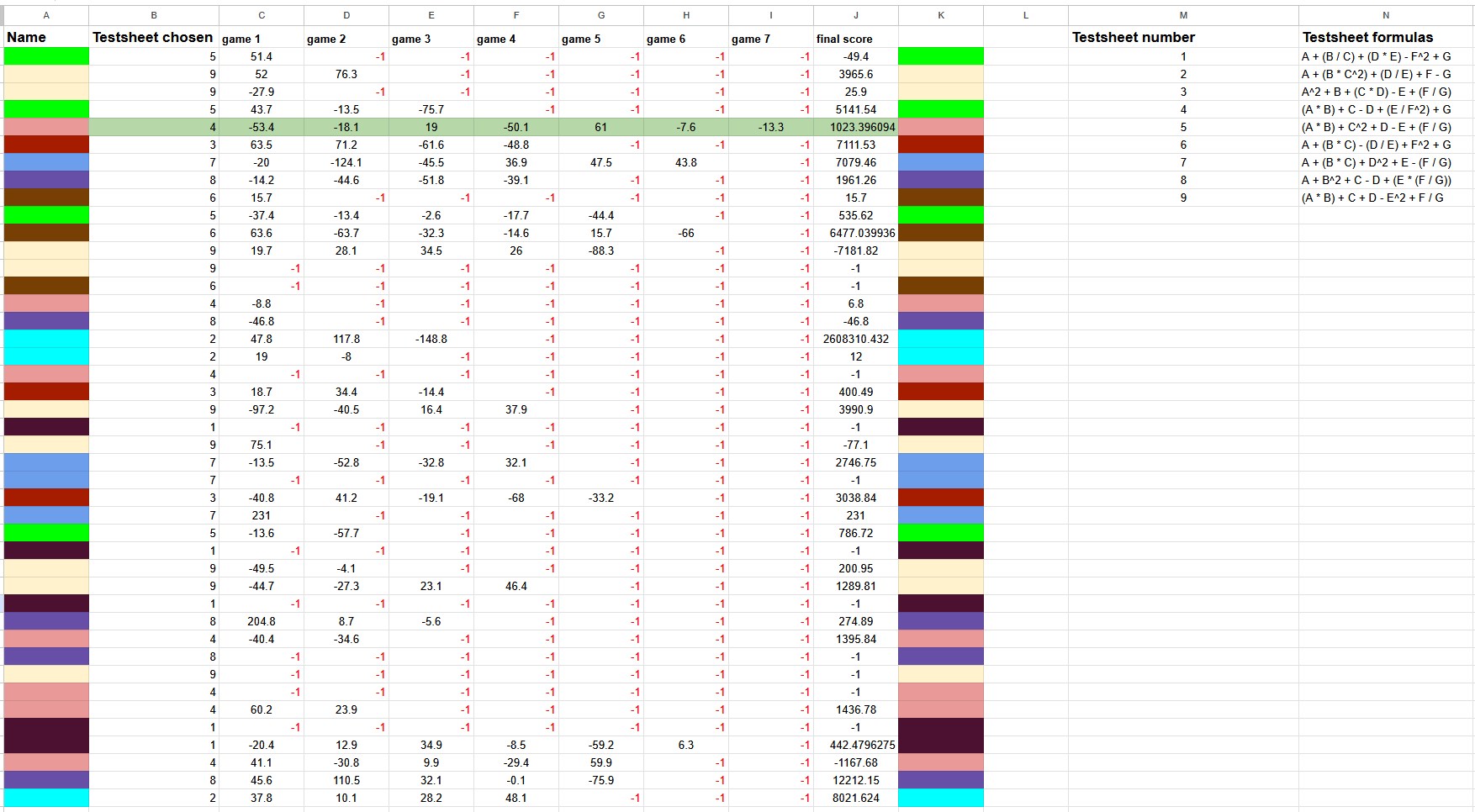Screen dimensions: 1475x812
Task: Select highlighted game 5 value "61"
Action: point(601,127)
